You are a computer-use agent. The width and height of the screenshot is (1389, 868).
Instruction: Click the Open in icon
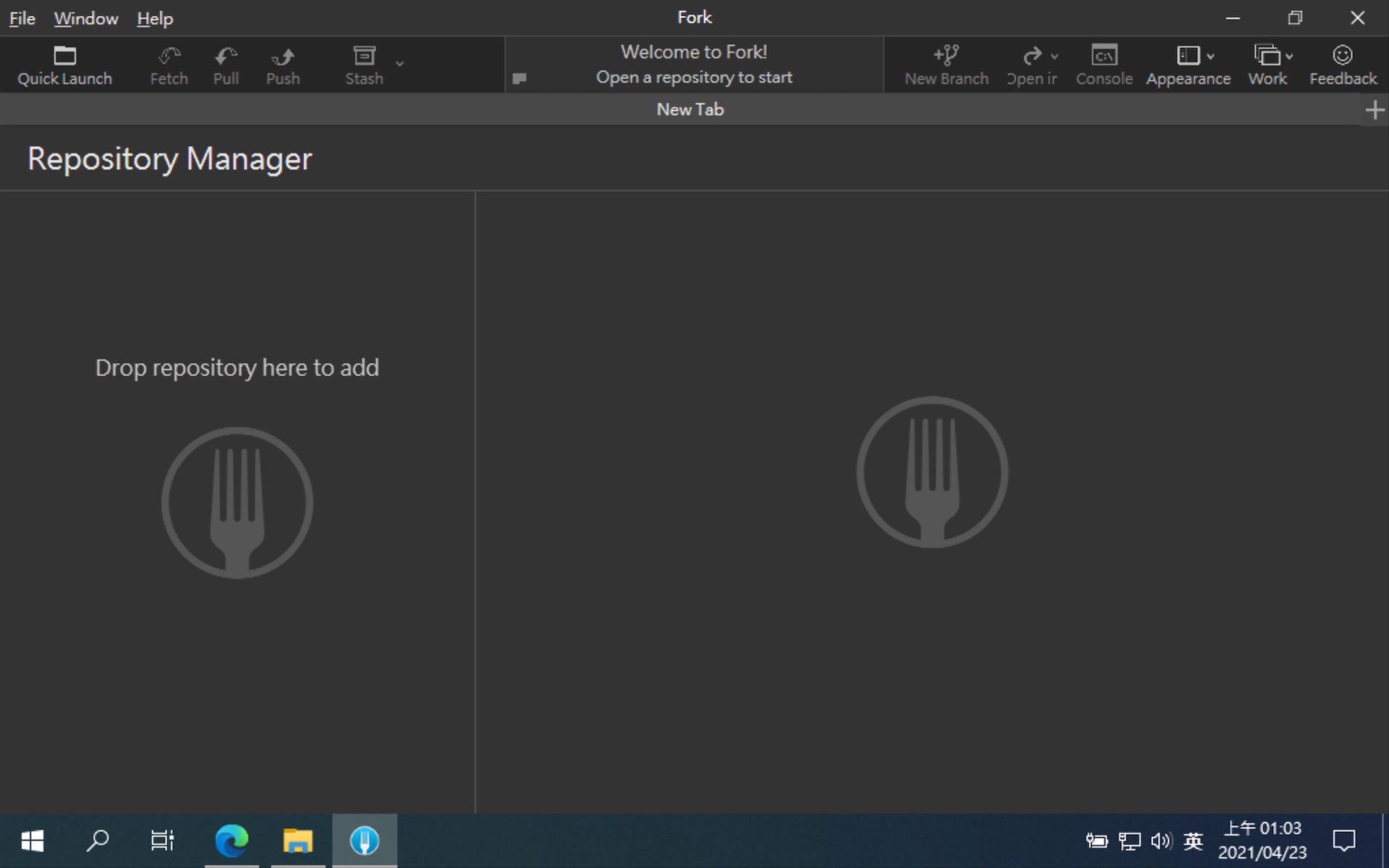(x=1032, y=56)
